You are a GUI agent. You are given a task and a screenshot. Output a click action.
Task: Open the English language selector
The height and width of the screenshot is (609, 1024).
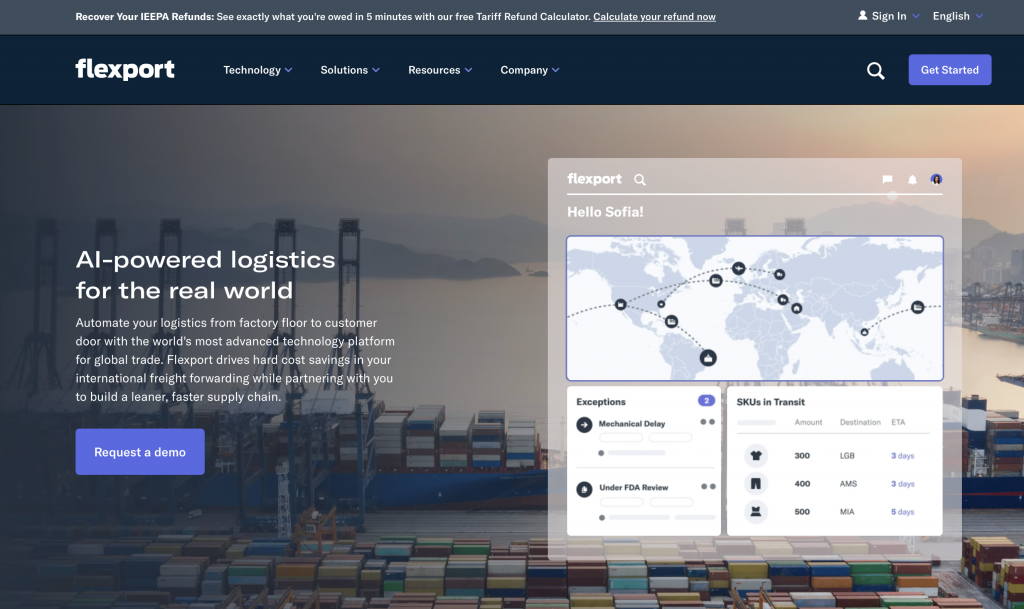pyautogui.click(x=957, y=16)
